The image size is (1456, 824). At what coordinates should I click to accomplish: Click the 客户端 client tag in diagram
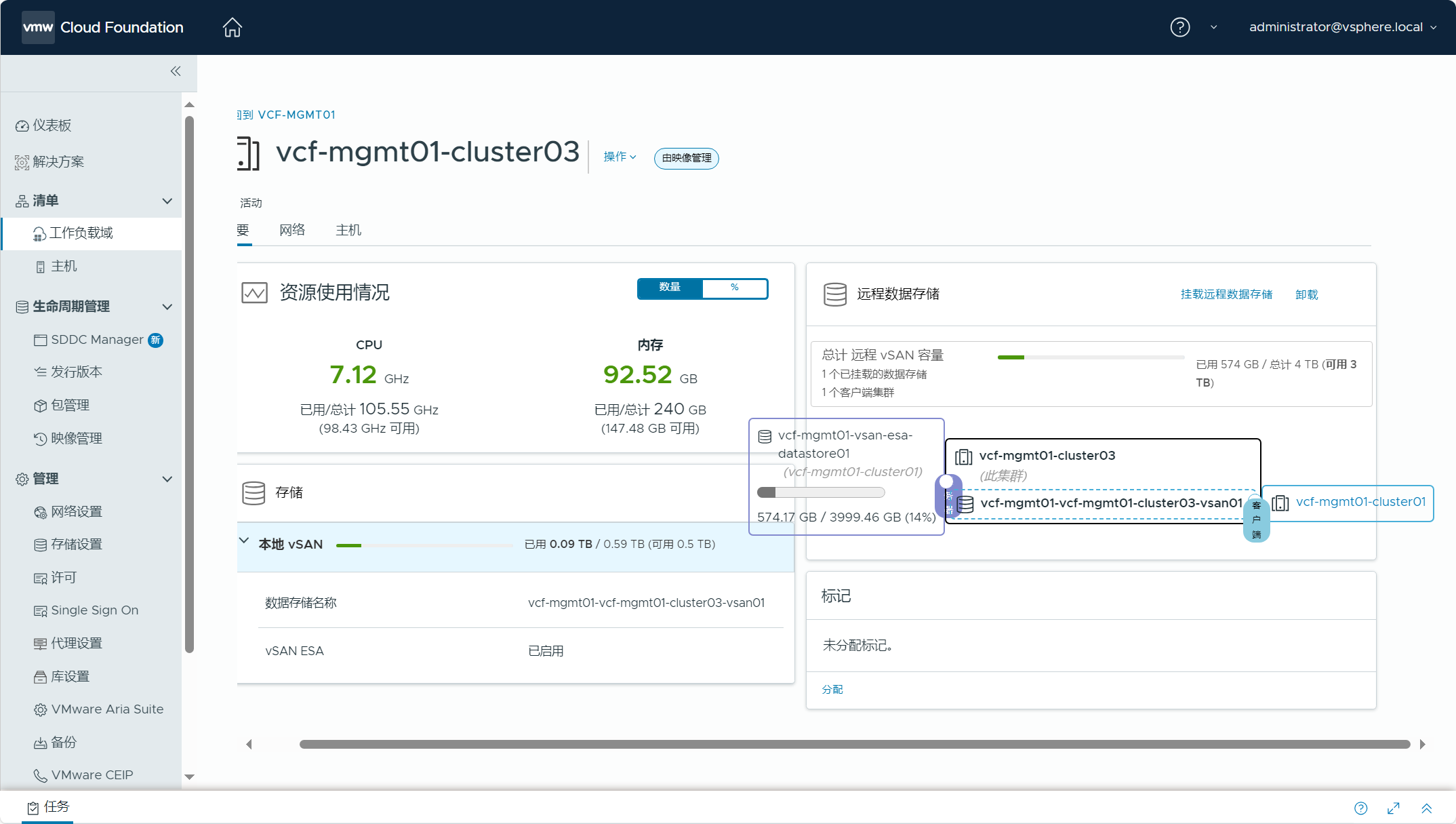(1256, 520)
